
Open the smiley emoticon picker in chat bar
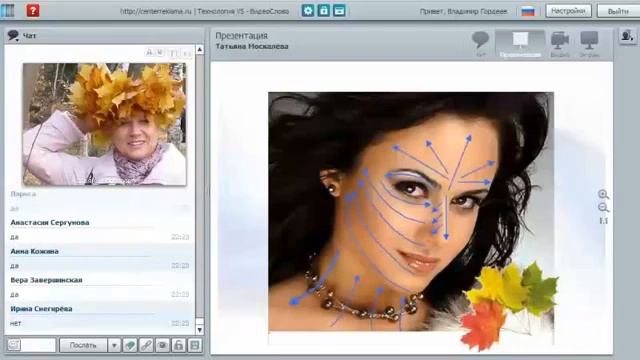14,345
